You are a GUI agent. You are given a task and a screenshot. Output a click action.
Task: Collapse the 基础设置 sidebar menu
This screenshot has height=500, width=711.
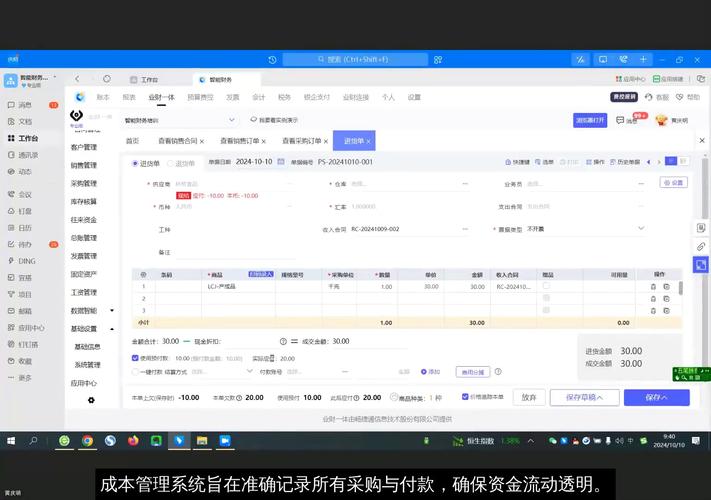click(x=112, y=329)
